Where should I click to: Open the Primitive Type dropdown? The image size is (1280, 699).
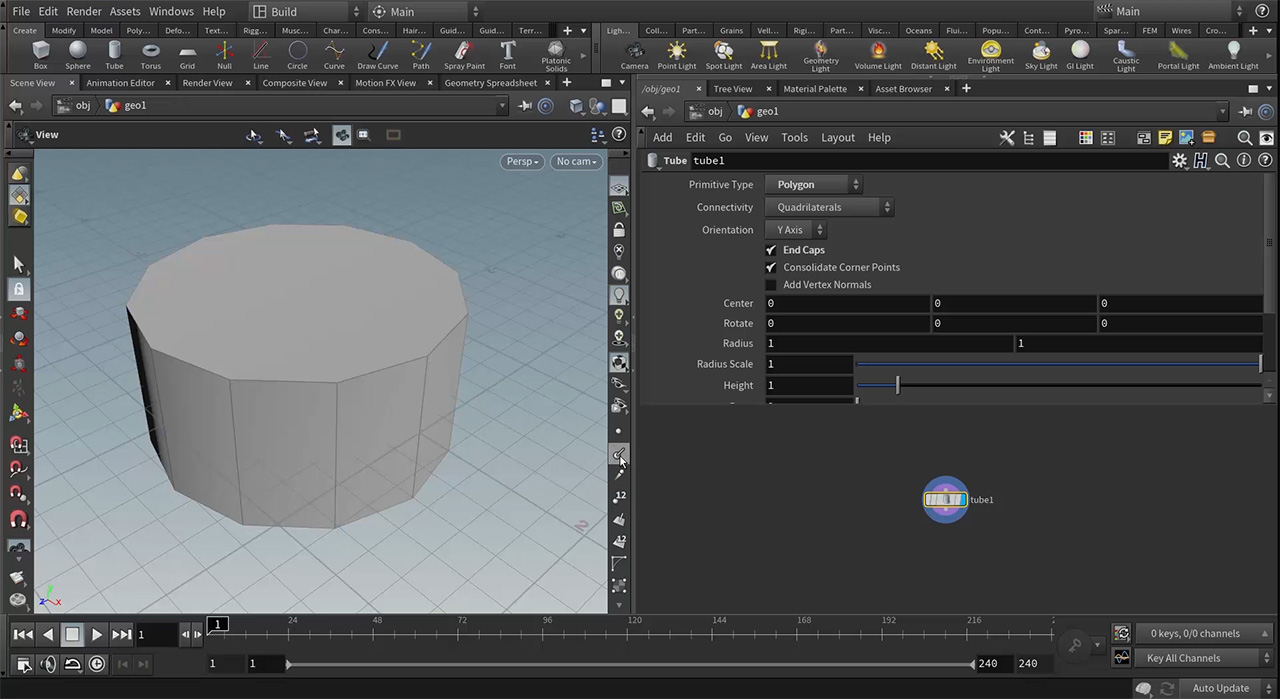[x=813, y=185]
